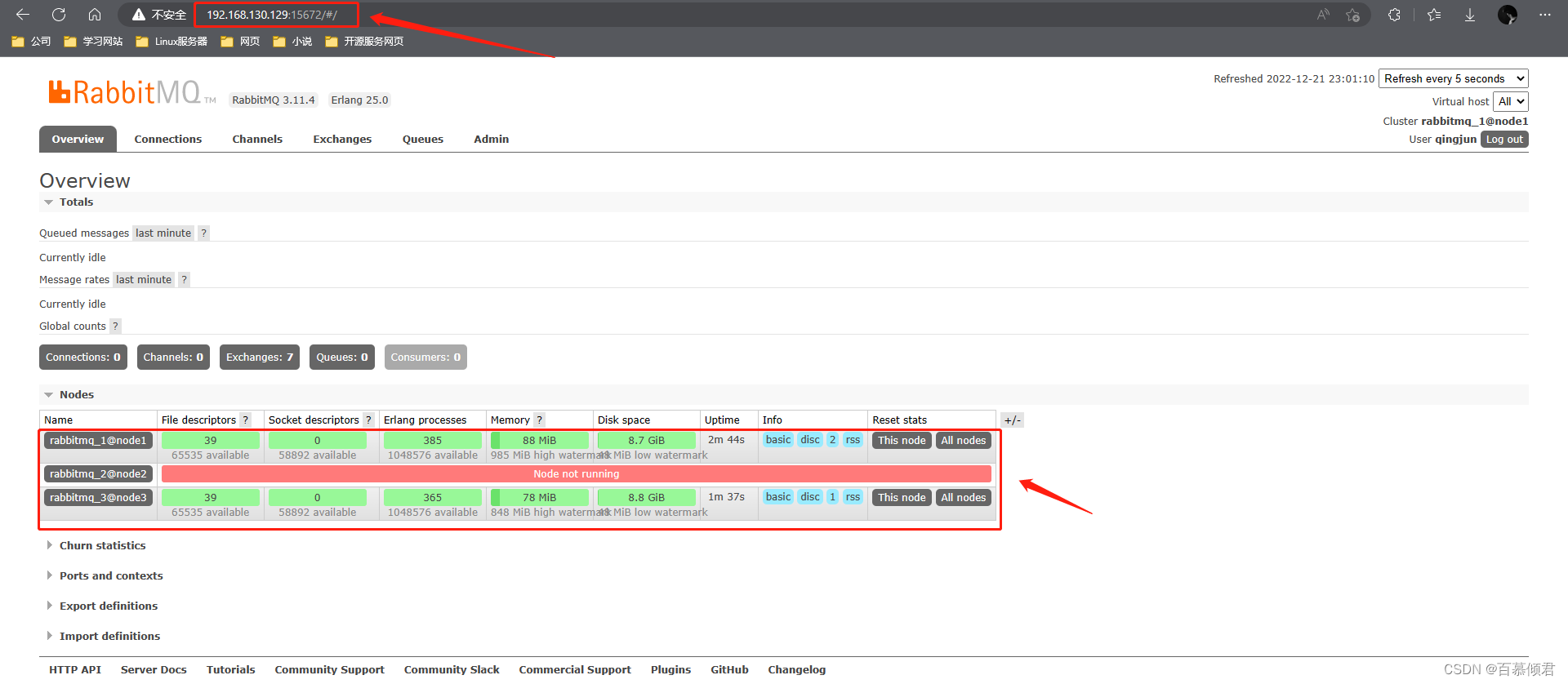This screenshot has height=684, width=1568.
Task: Click Memory column help question mark
Action: point(539,420)
